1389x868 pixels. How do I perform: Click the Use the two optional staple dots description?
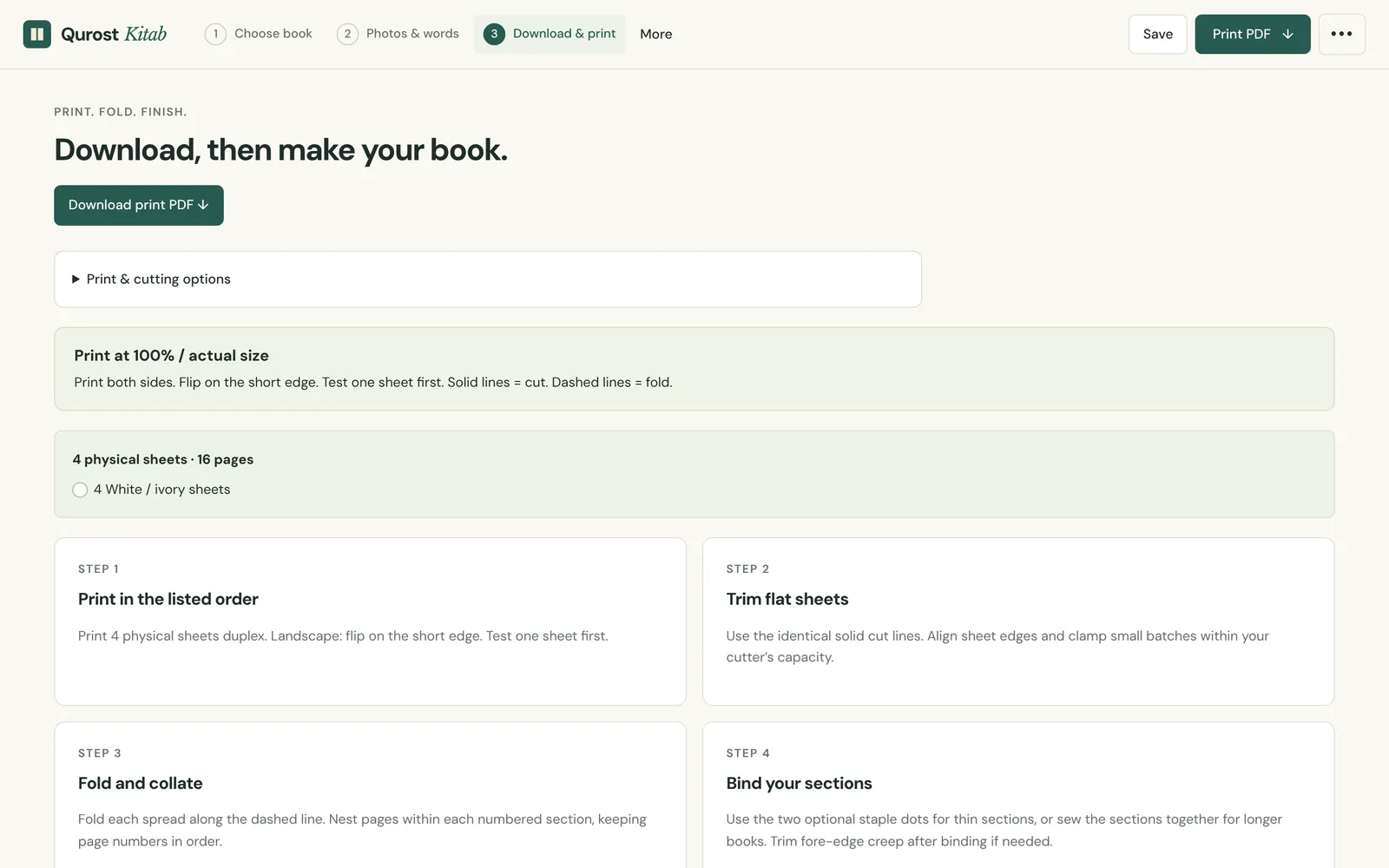click(1004, 831)
